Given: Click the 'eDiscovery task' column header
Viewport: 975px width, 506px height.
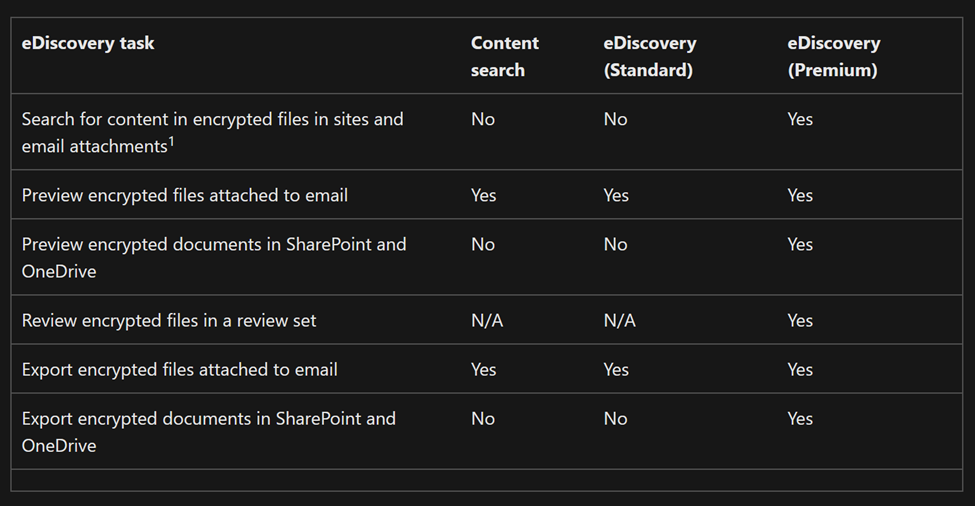Looking at the screenshot, I should (x=88, y=44).
